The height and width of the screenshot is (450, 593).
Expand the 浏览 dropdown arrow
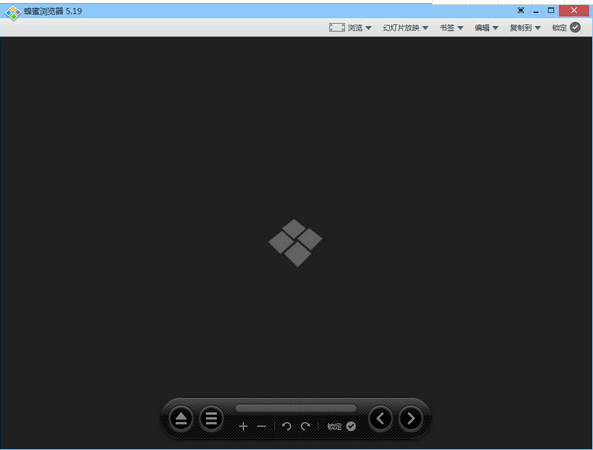tap(368, 28)
